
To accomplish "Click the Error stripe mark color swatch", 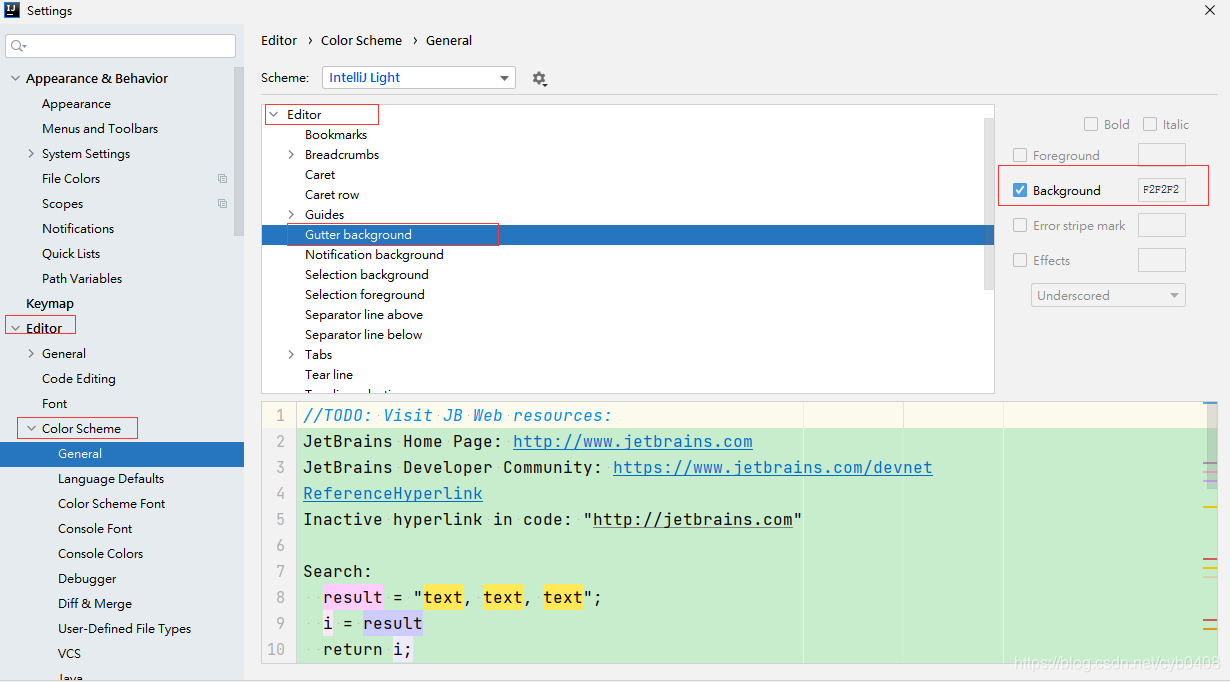I will tap(1162, 225).
